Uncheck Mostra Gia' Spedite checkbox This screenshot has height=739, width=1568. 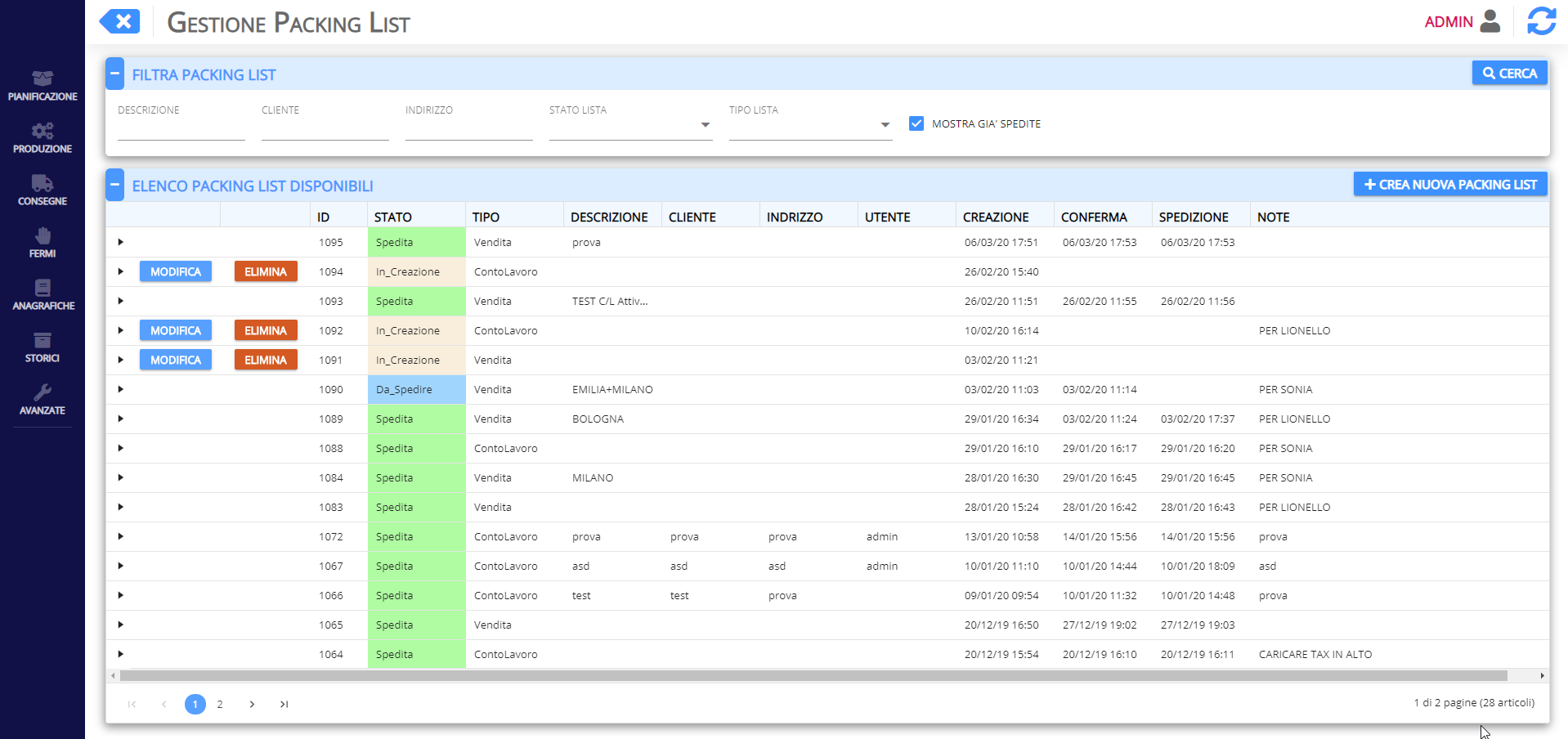(916, 123)
